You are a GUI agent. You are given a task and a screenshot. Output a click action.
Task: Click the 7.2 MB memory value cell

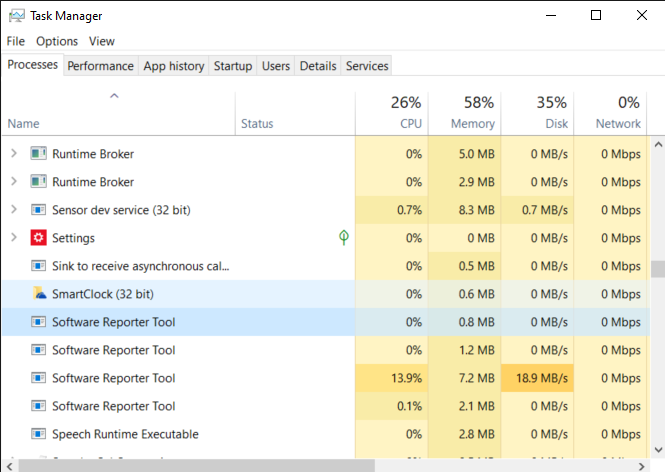464,378
